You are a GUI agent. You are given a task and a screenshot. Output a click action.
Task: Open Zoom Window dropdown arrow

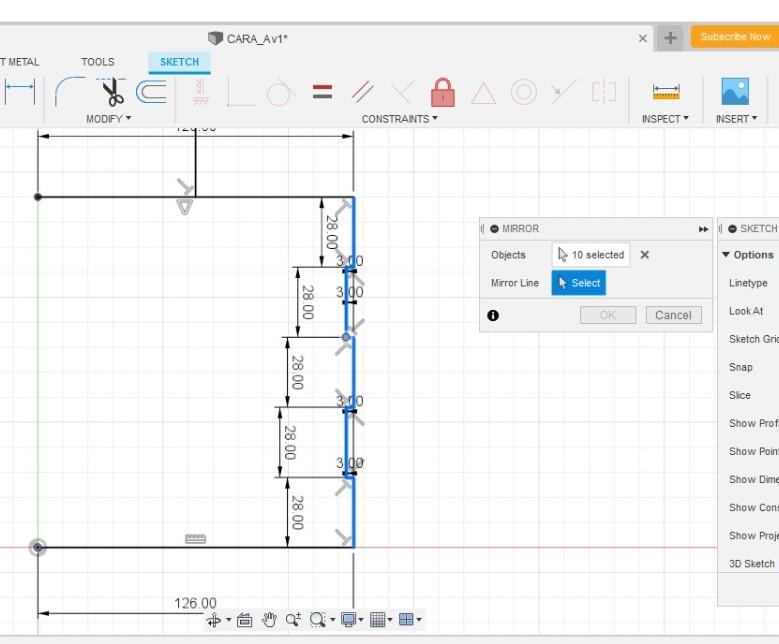tap(332, 620)
